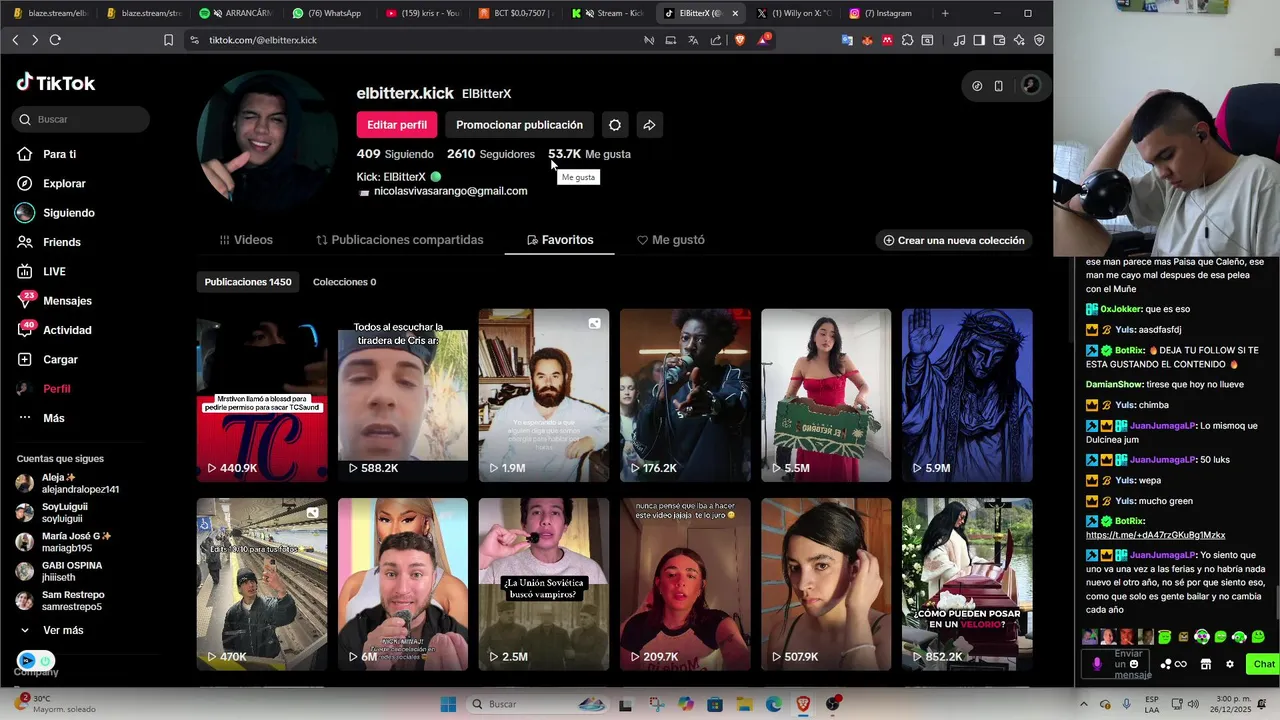Bookmark this page icon in address bar

[x=168, y=40]
